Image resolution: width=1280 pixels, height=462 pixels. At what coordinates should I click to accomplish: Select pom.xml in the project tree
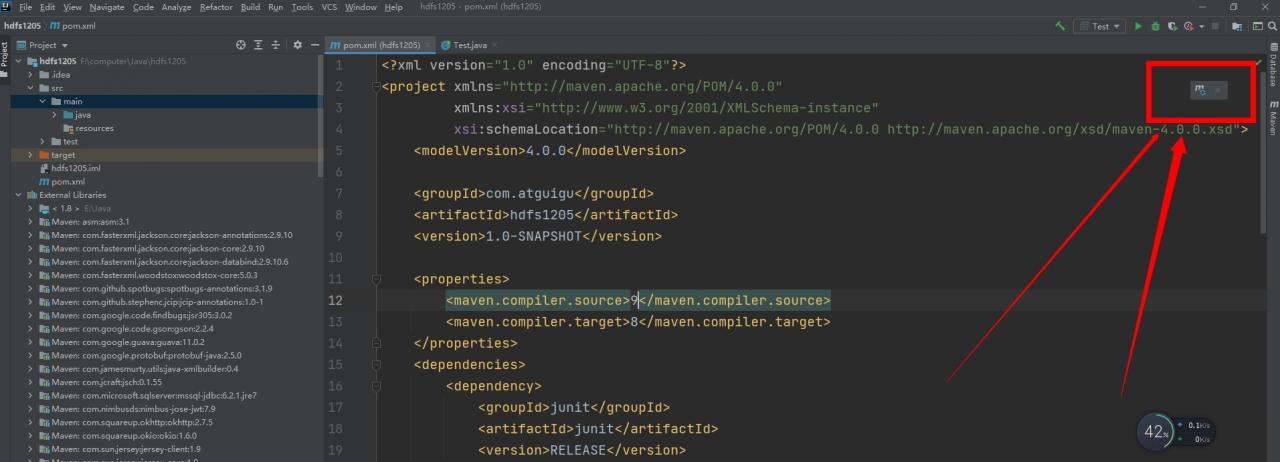point(68,182)
